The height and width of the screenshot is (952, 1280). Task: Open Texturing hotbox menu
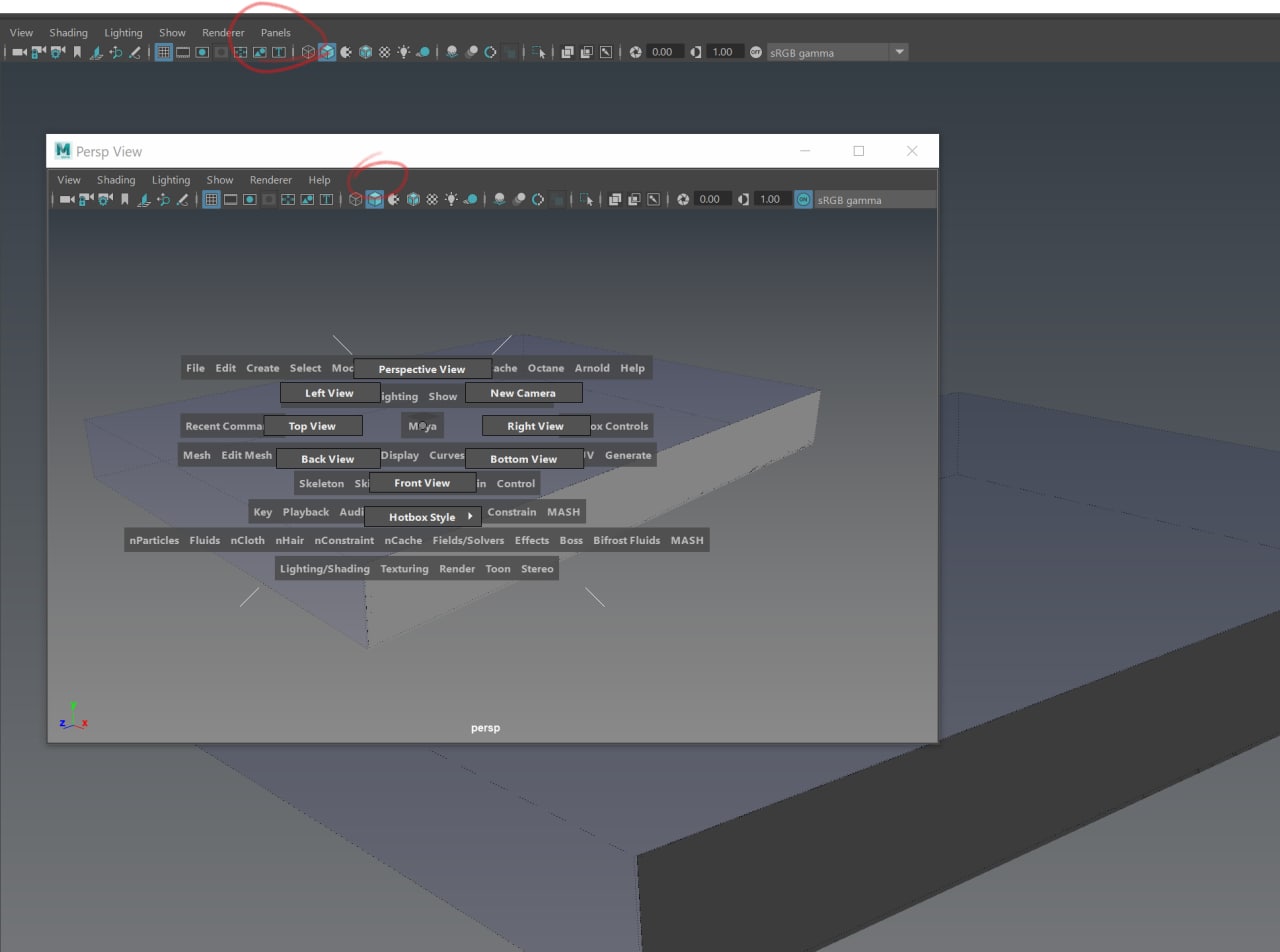(404, 569)
